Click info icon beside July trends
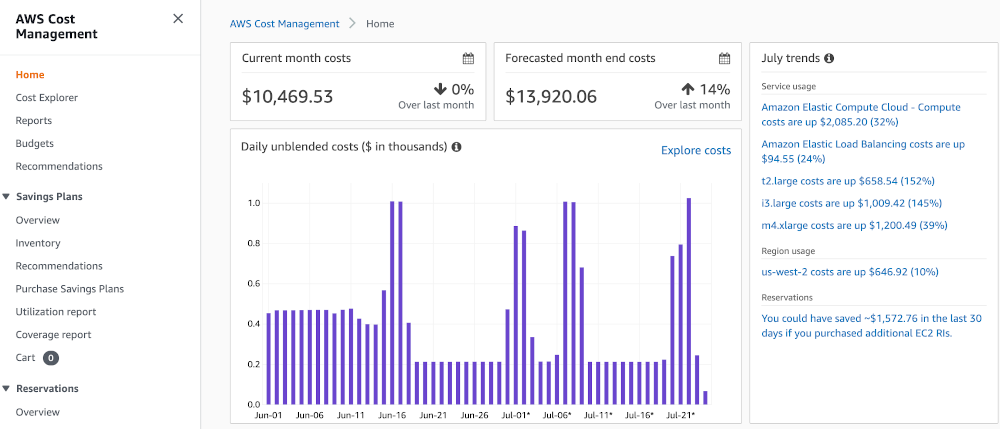This screenshot has width=1000, height=429. point(829,59)
